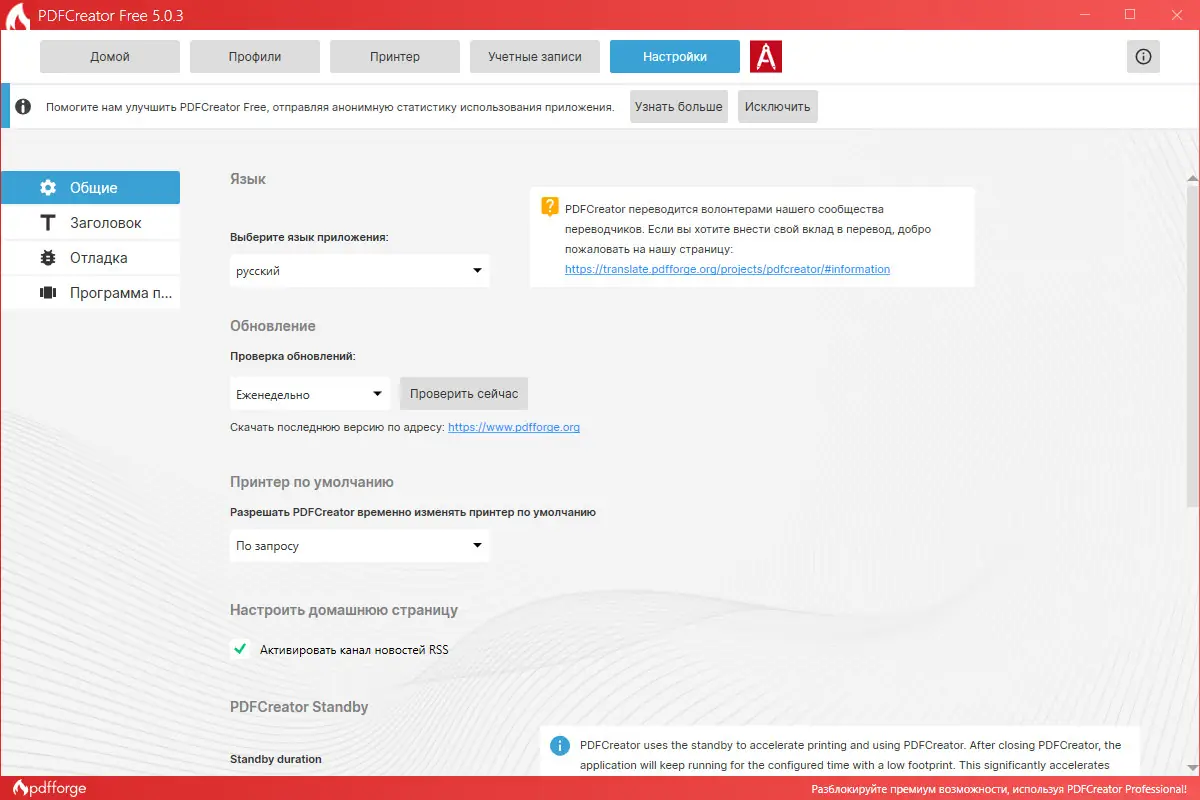
Task: Select Заголовок in the settings sidebar
Action: [x=91, y=223]
